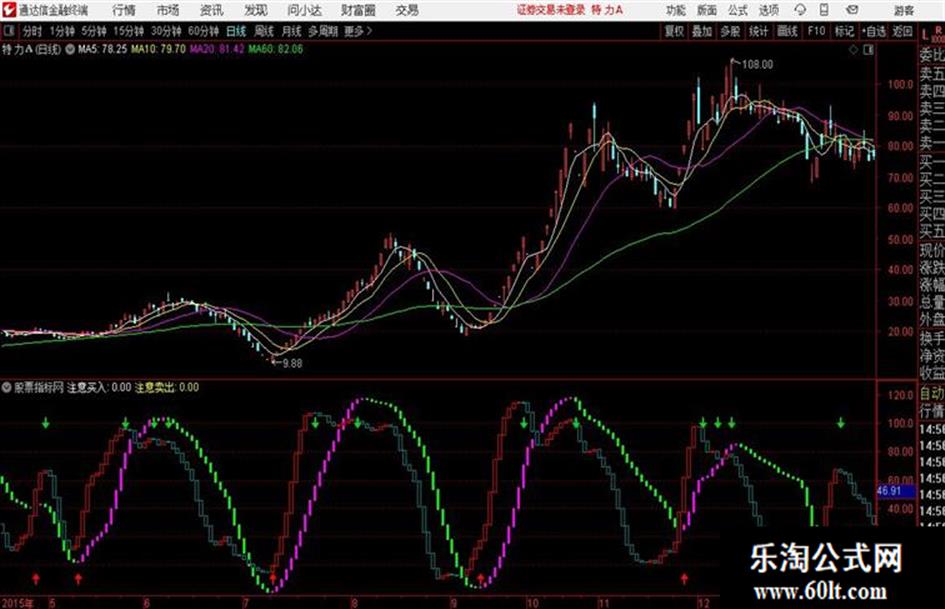Click the MA60: 82.06 indicator value
945x609 pixels.
[x=276, y=49]
